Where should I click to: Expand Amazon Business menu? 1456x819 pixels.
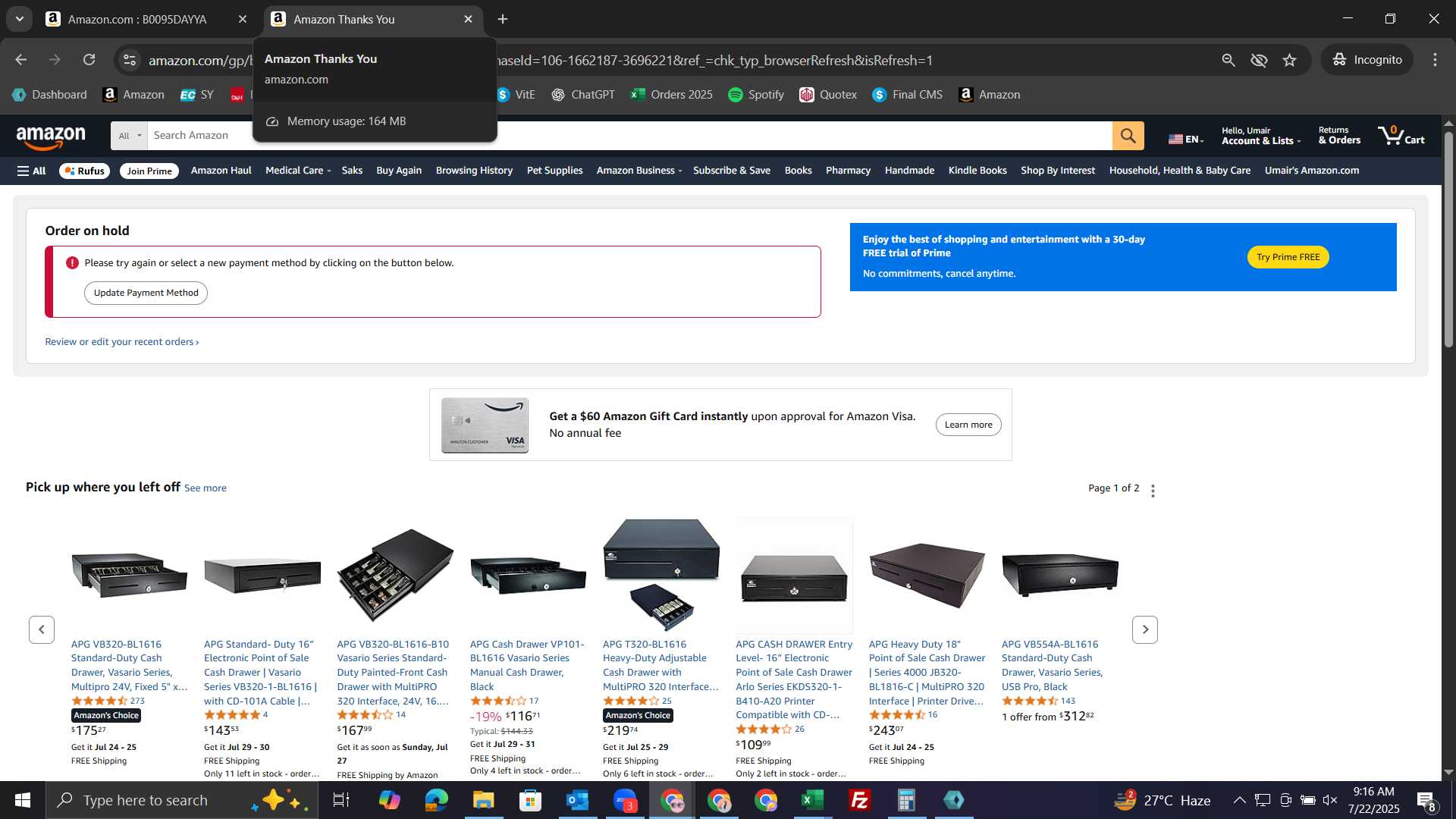coord(639,171)
